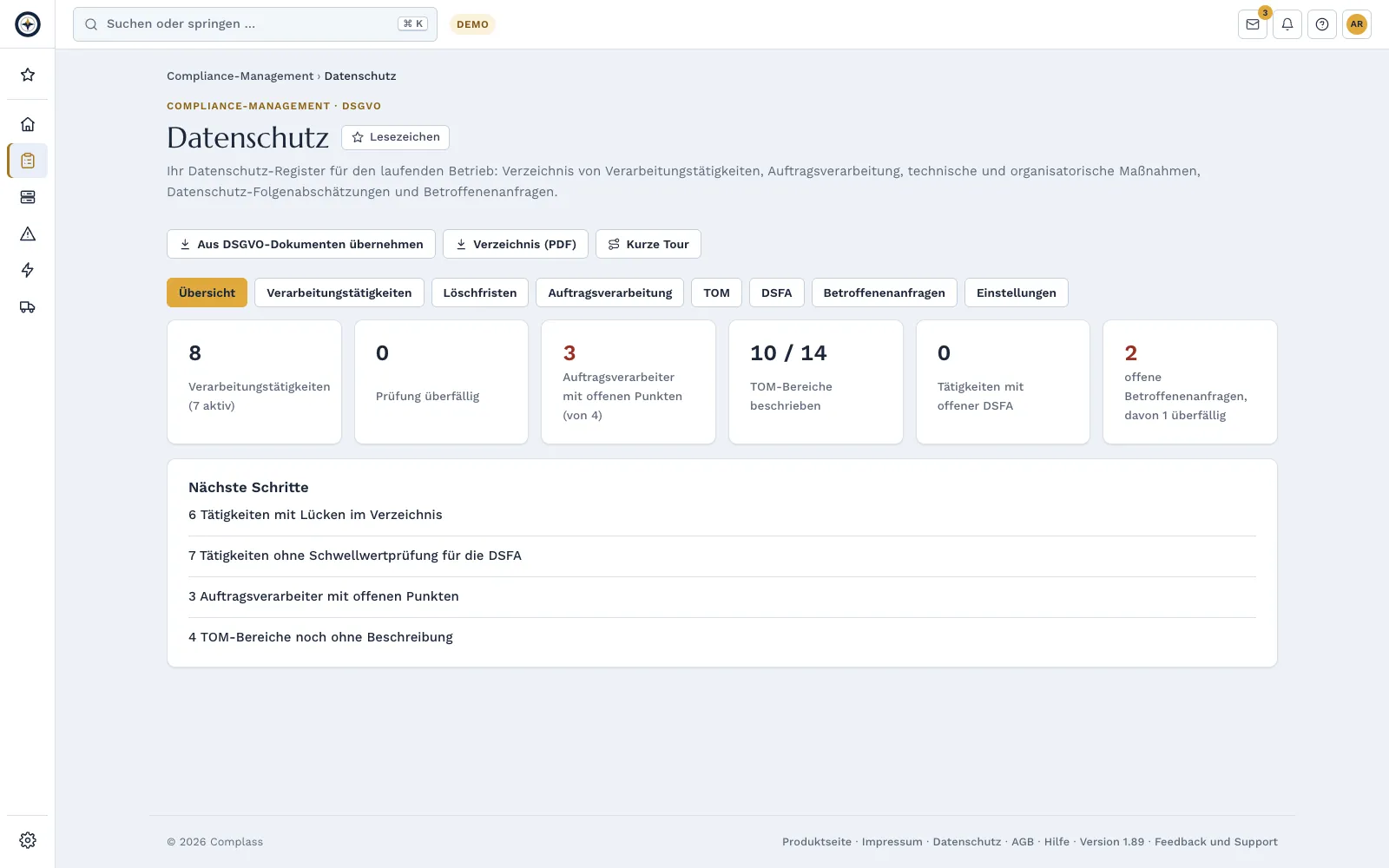The height and width of the screenshot is (868, 1389).
Task: Open settings gear in sidebar
Action: 28,840
